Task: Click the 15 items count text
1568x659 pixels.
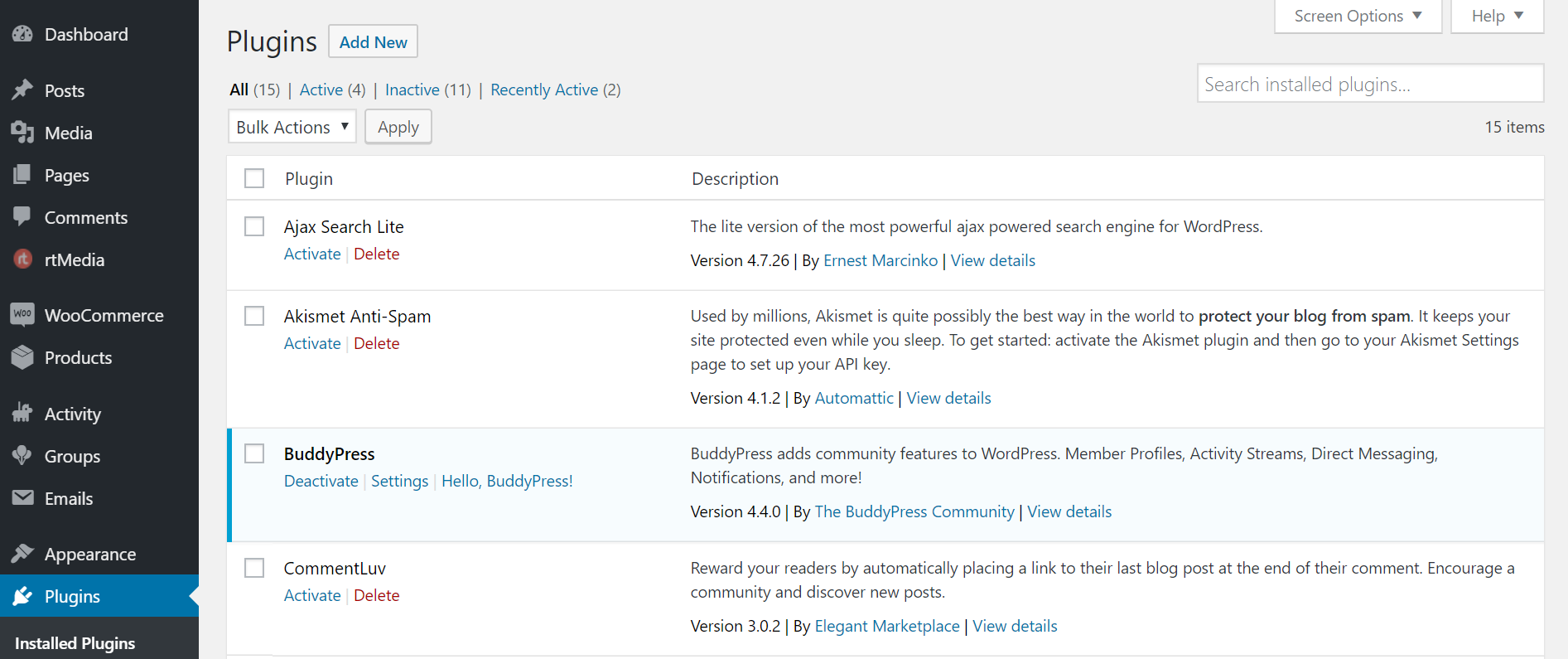Action: click(x=1514, y=127)
